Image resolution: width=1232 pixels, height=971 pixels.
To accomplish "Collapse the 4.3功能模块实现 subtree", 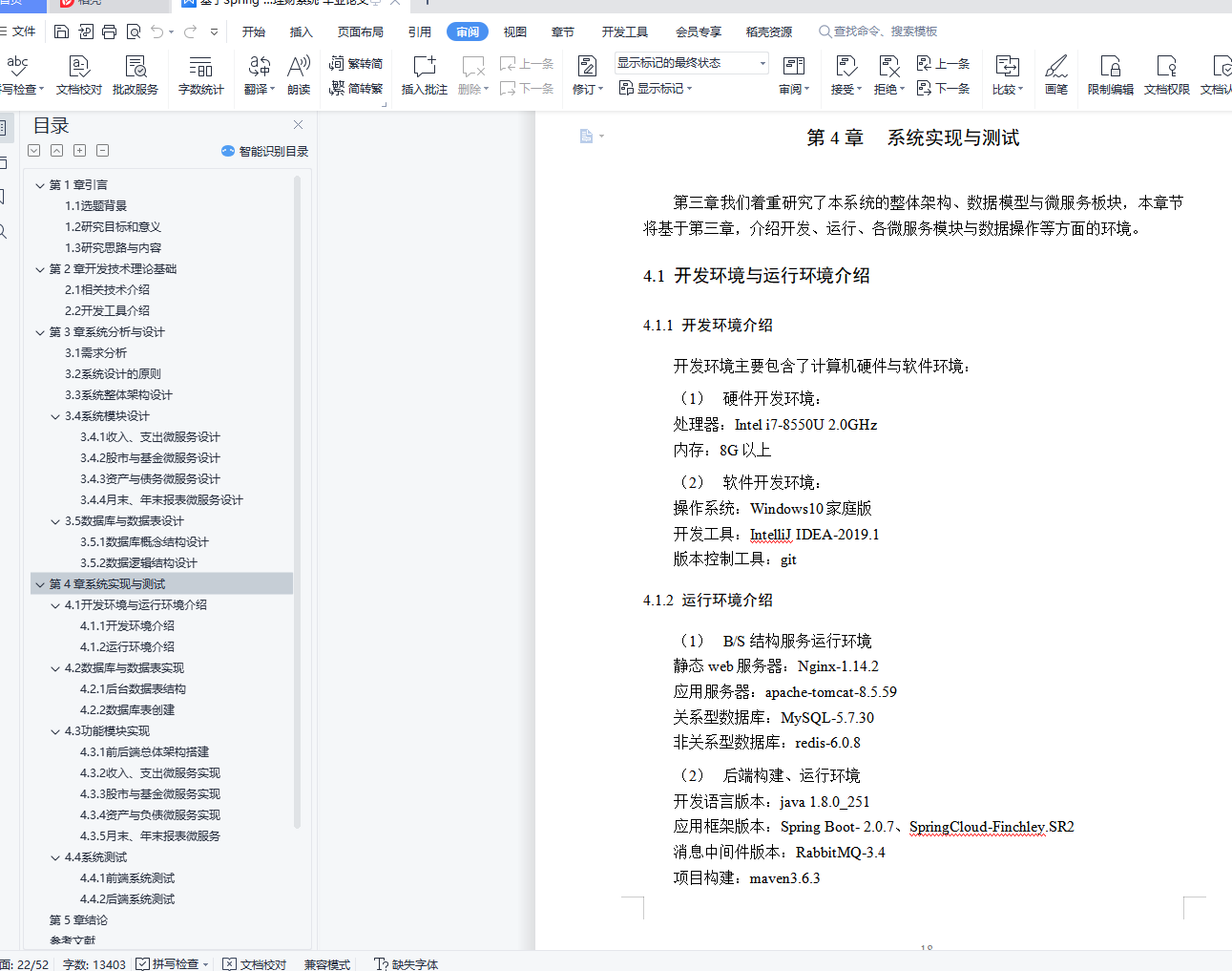I will pos(55,731).
